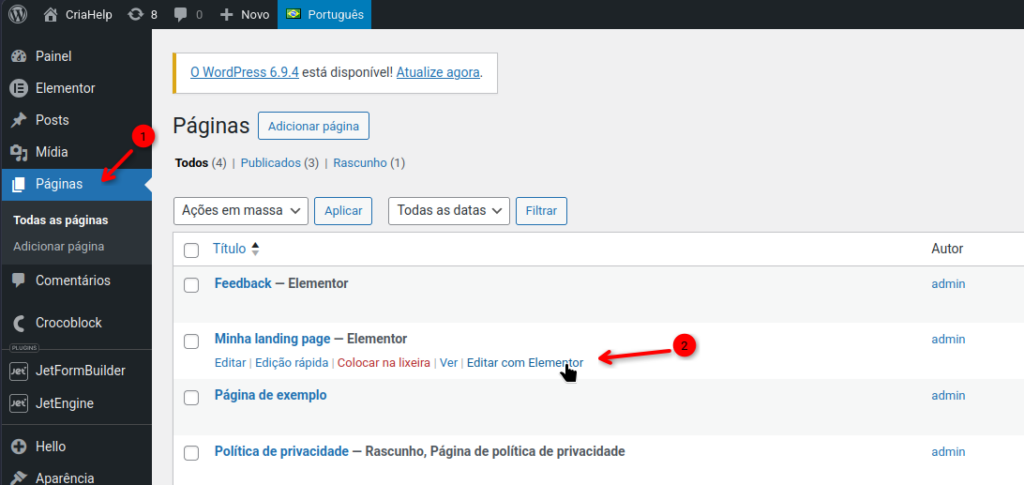Viewport: 1024px width, 485px height.
Task: Switch to the Português language menu
Action: [310, 15]
